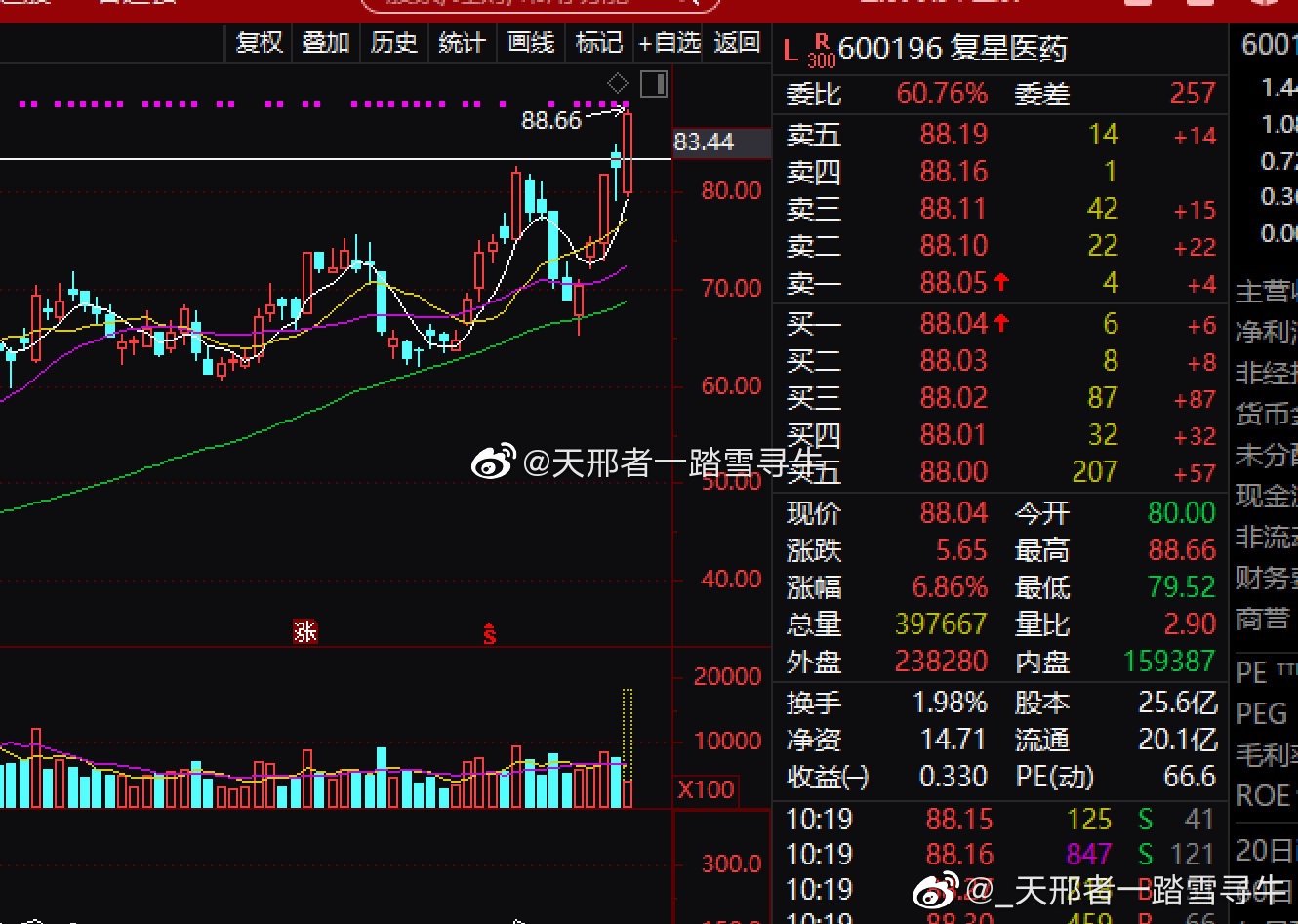
Task: Select the 历史 toolbar tab
Action: tap(393, 43)
